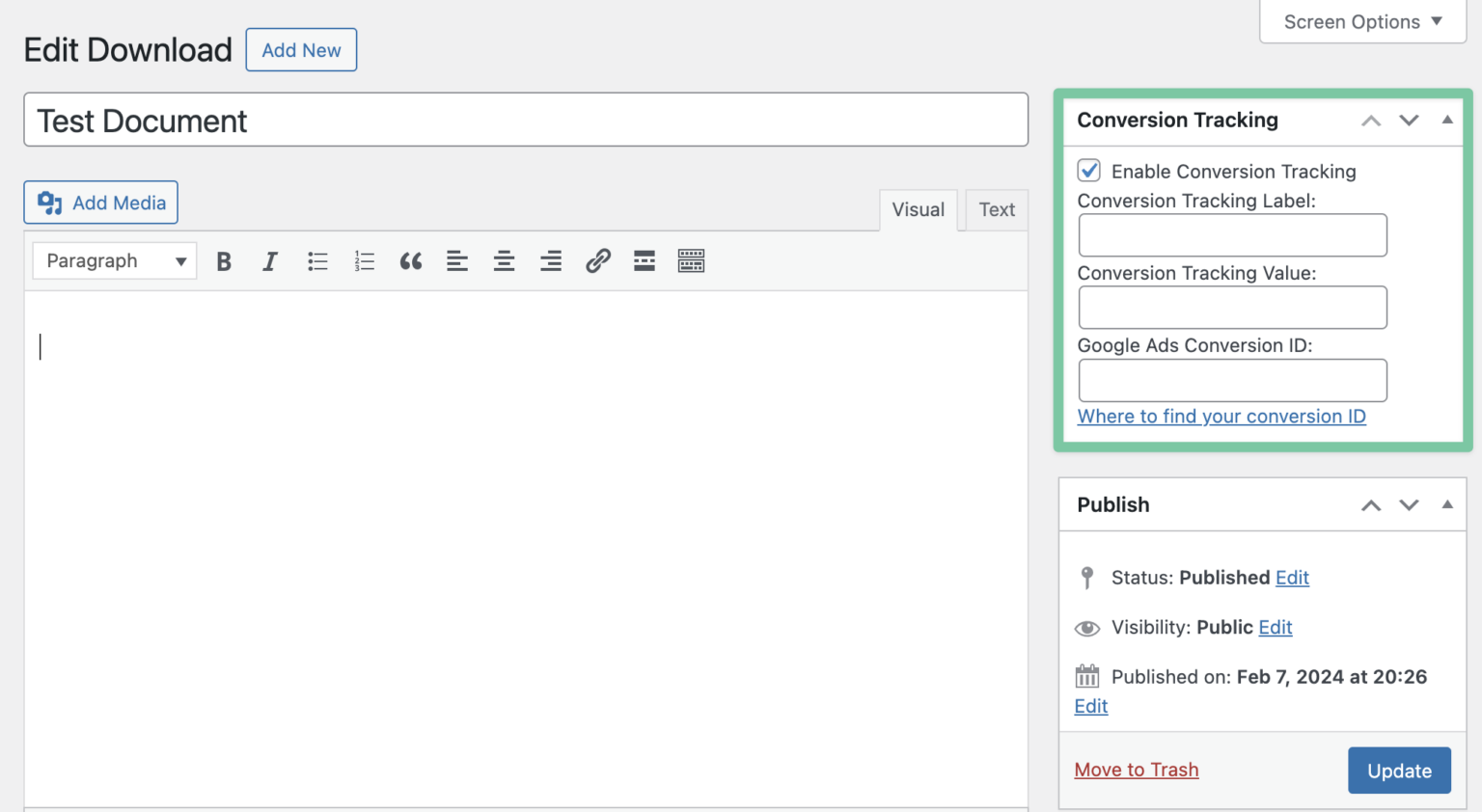Move Publish panel up
Image resolution: width=1482 pixels, height=812 pixels.
[x=1371, y=505]
